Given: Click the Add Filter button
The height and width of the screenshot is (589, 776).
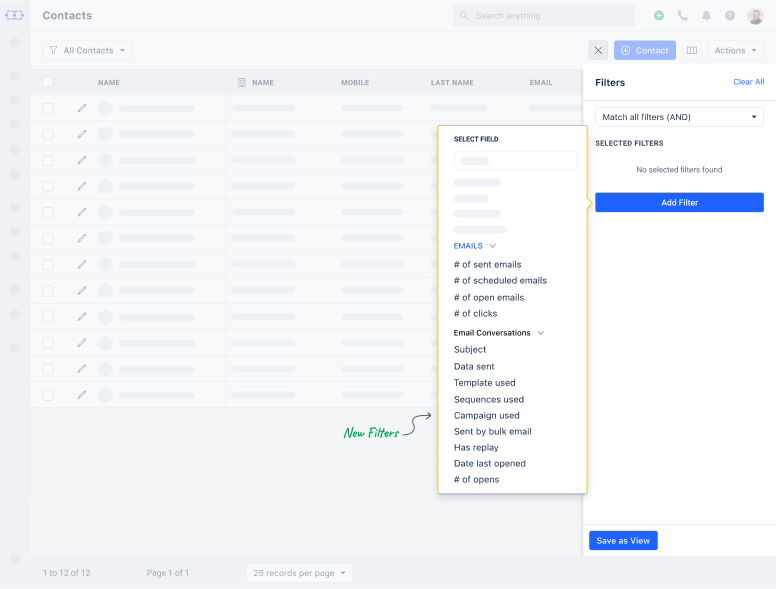Looking at the screenshot, I should point(679,203).
